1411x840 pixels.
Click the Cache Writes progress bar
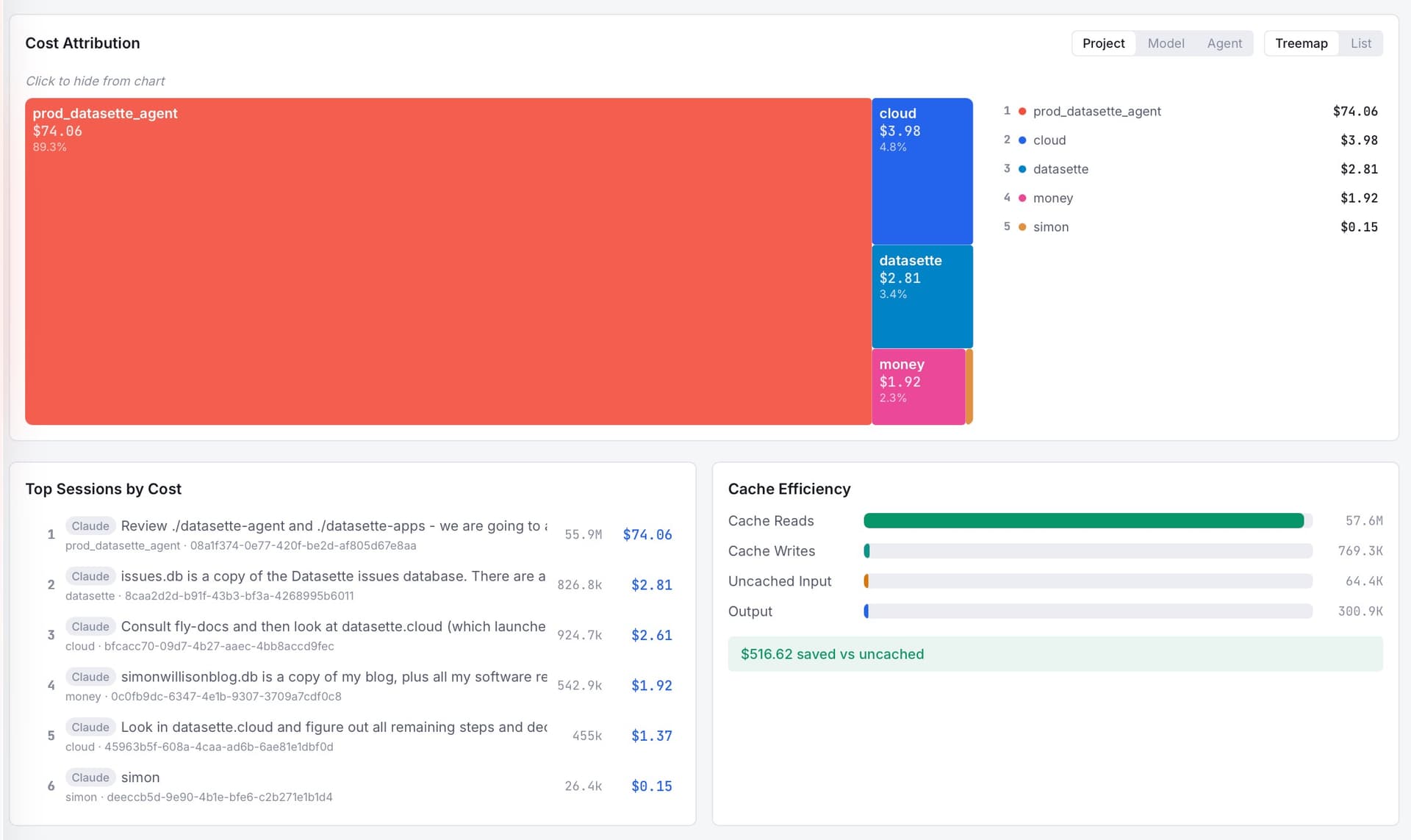click(1088, 551)
